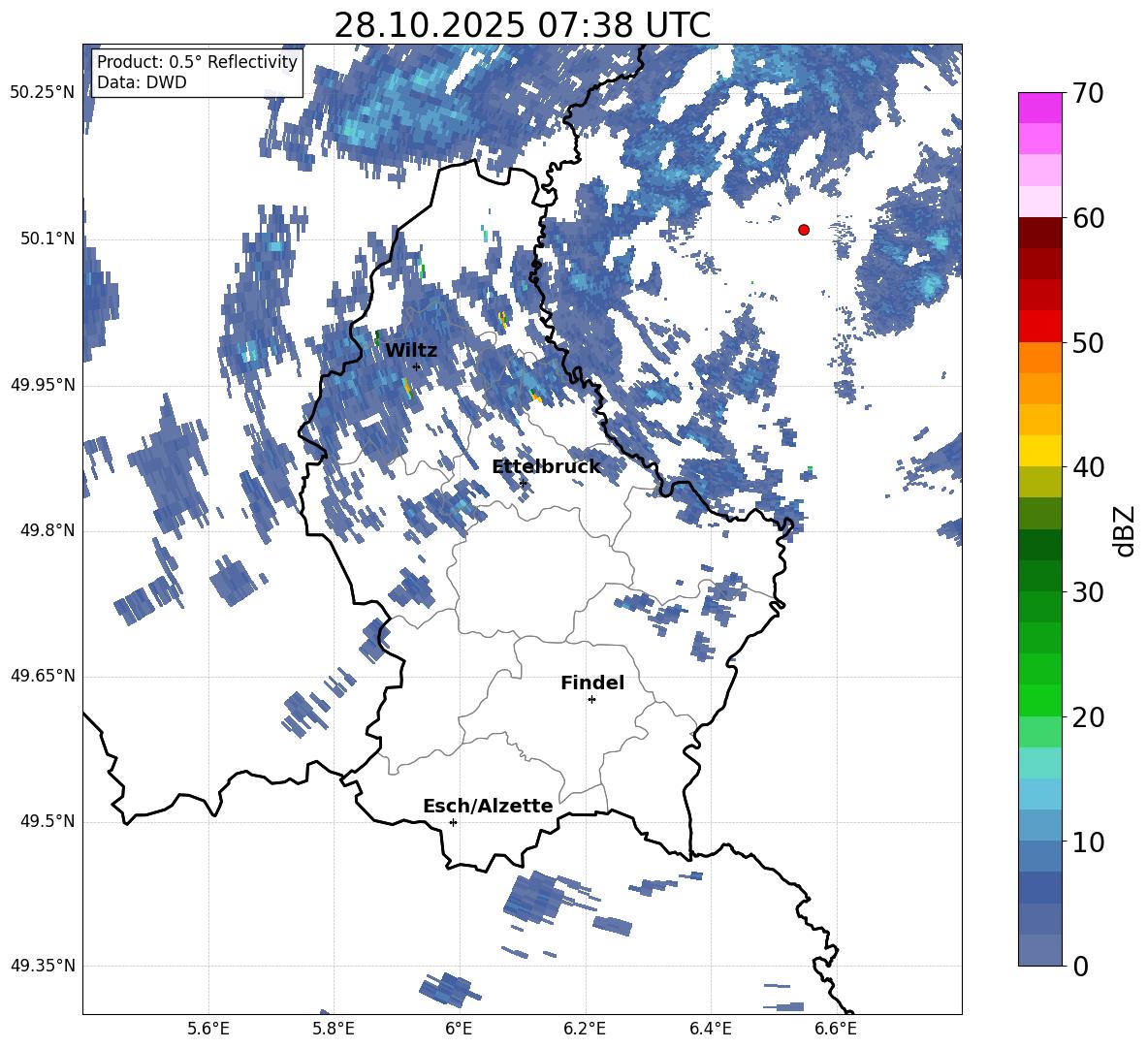
Task: Click the timestamp title 28.10.2025 07:38 UTC
Action: point(522,25)
